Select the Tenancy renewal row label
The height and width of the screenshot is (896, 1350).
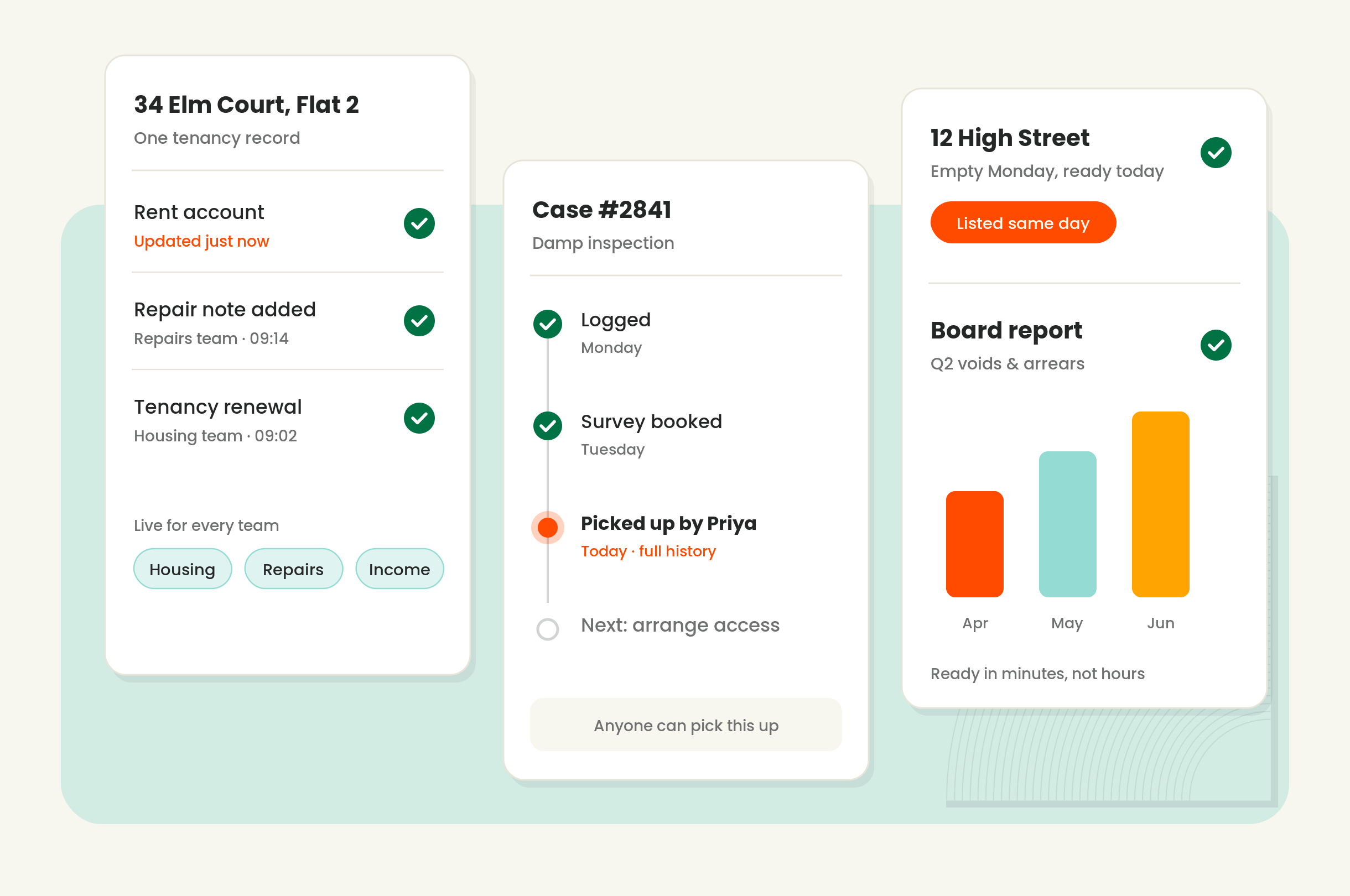(218, 407)
